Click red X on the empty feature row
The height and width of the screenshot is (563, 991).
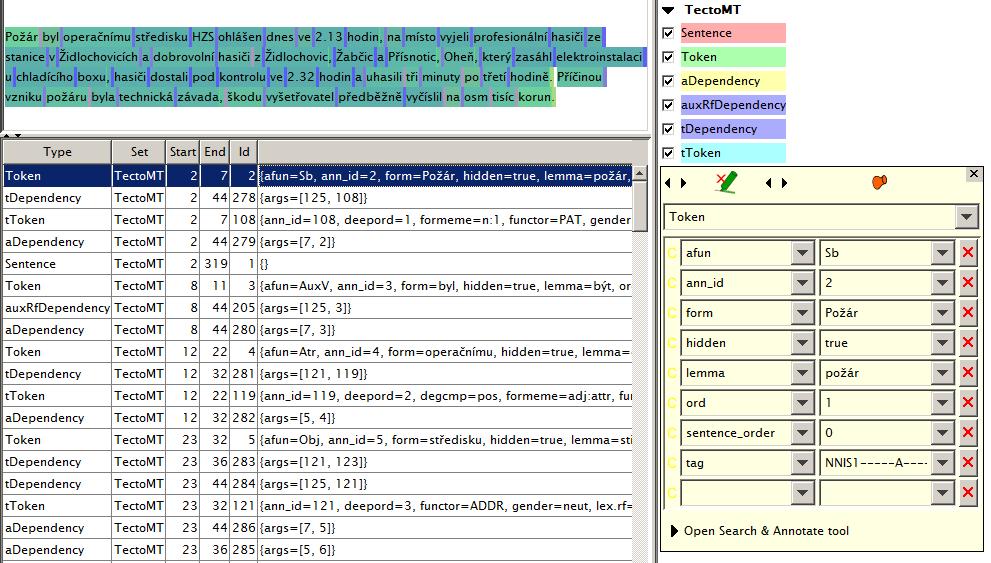[968, 493]
